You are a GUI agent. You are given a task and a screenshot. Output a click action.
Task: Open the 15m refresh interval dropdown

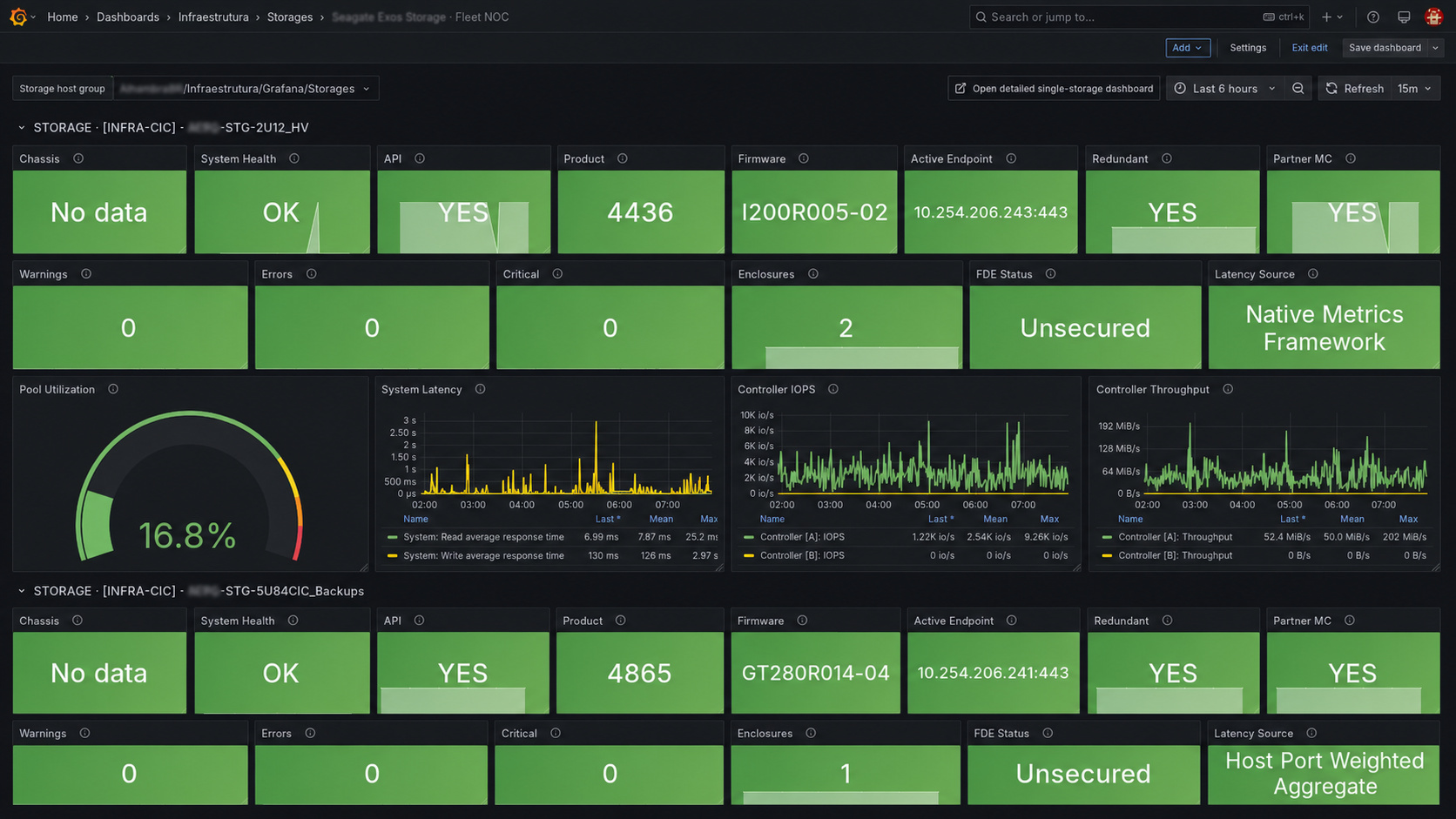(1415, 89)
